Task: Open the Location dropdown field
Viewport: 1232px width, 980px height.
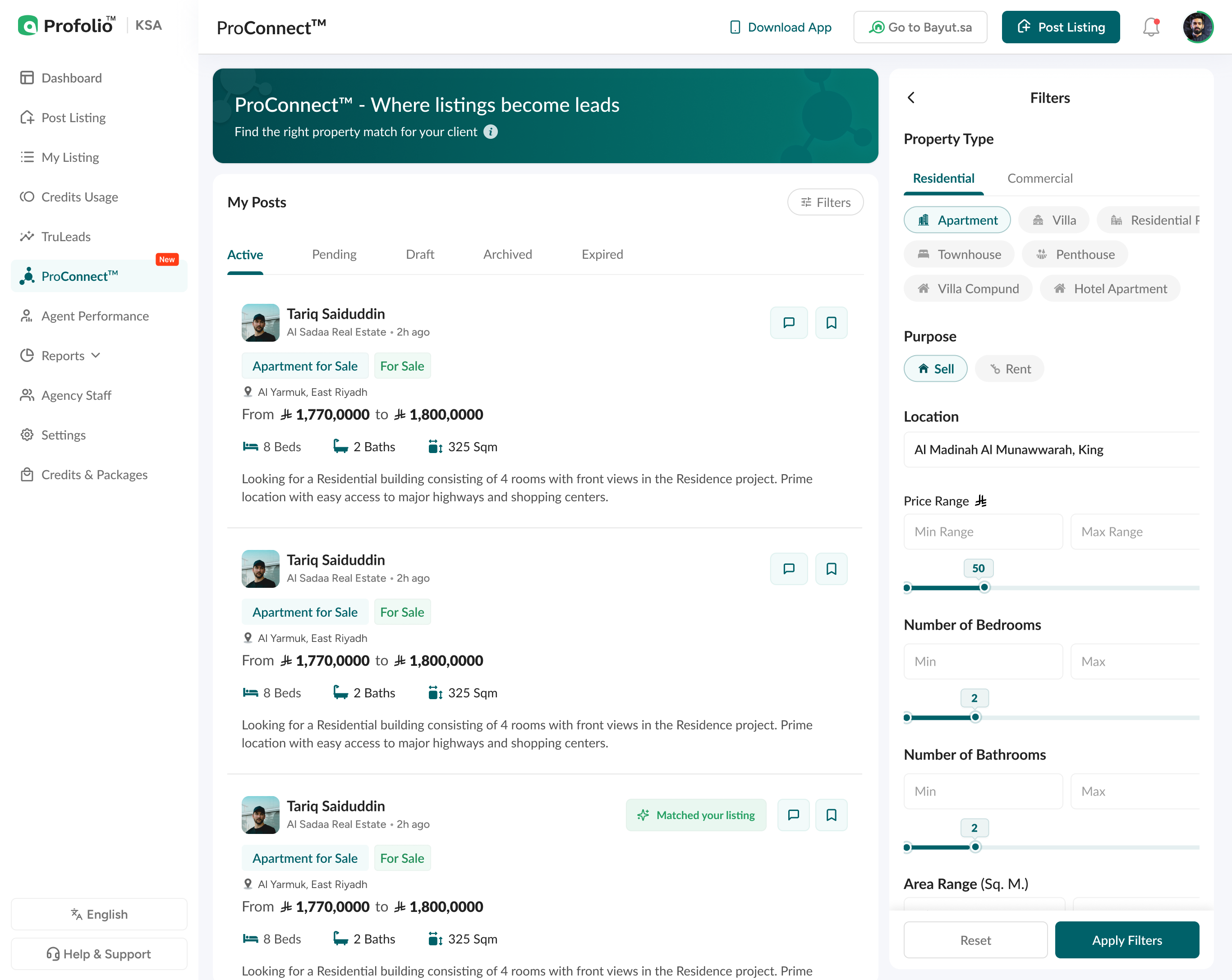Action: pyautogui.click(x=1052, y=449)
